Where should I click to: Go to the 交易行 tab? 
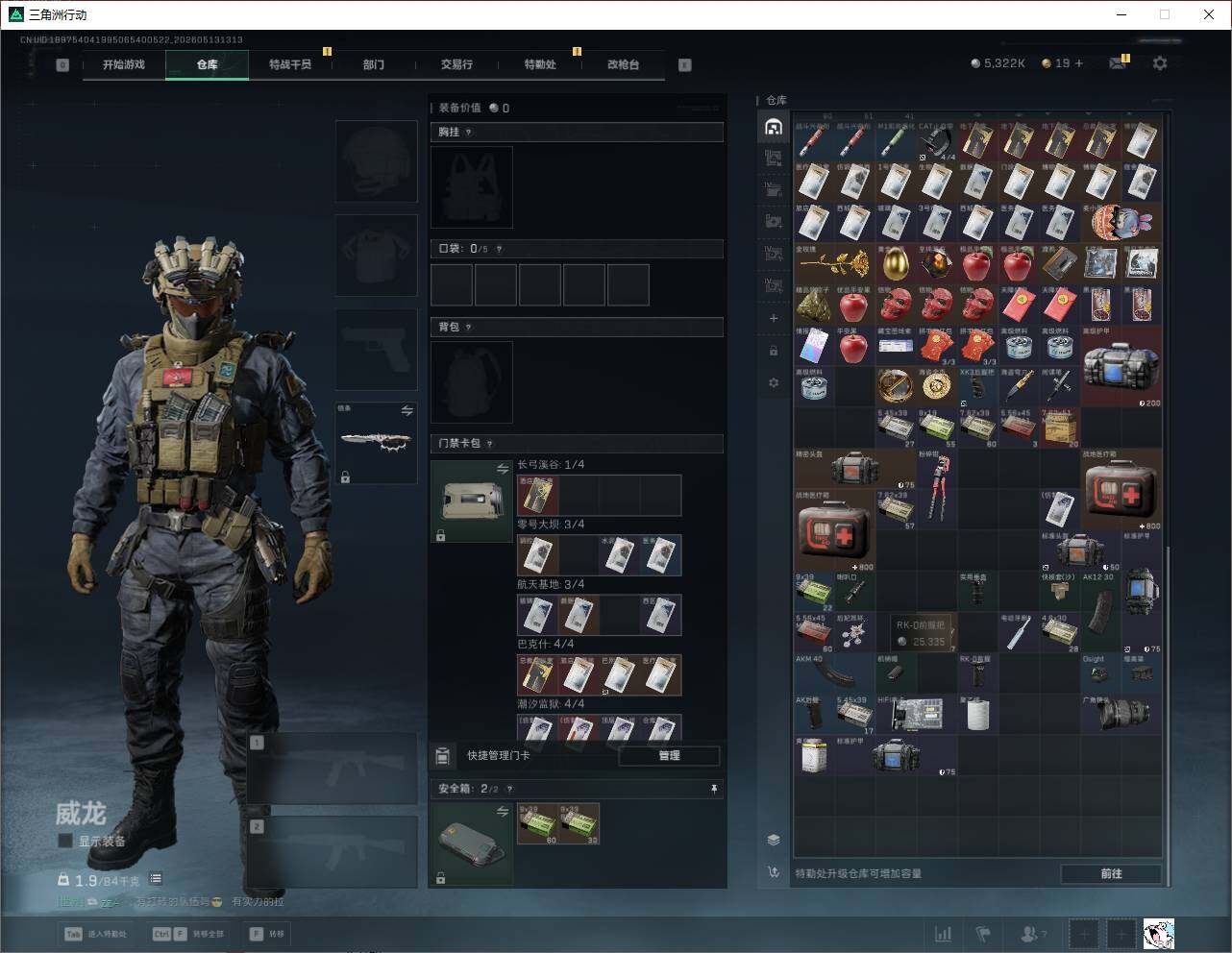tap(456, 64)
